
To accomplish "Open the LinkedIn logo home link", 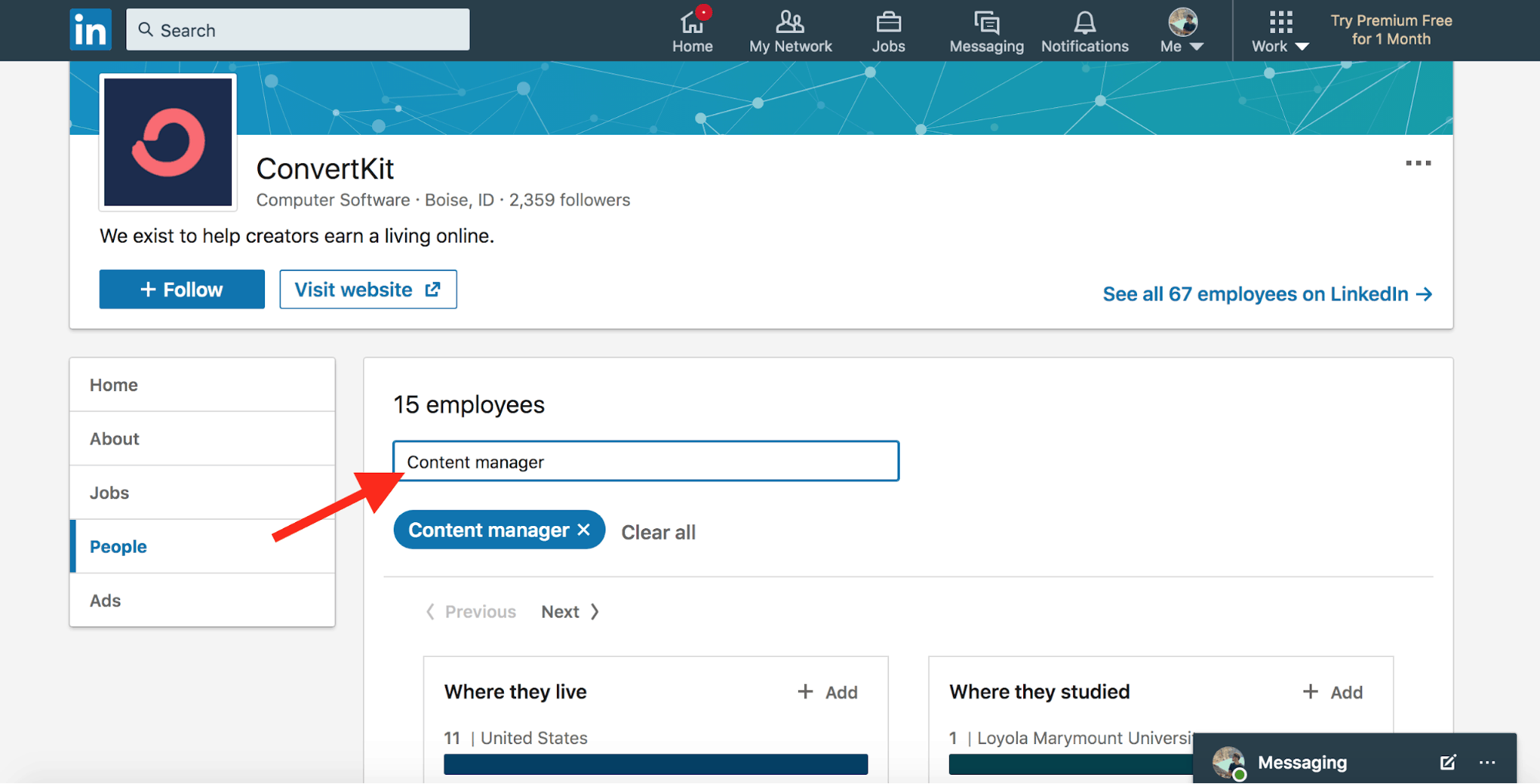I will click(x=90, y=29).
